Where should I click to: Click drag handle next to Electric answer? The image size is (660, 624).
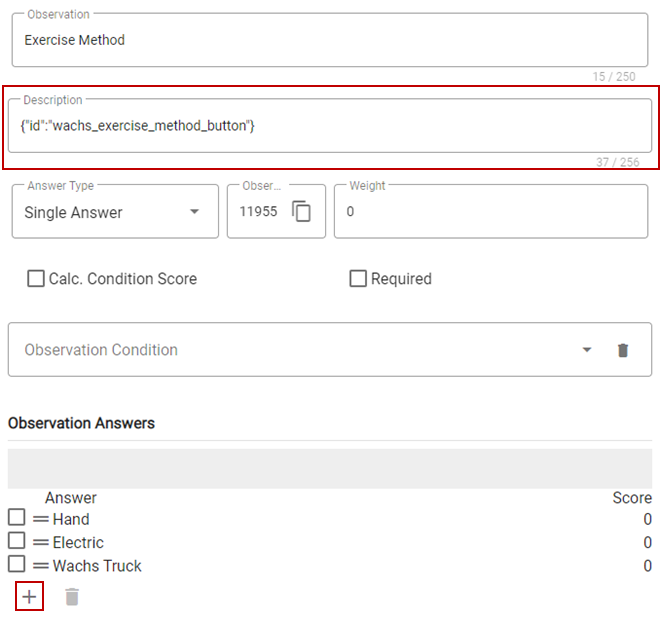41,542
